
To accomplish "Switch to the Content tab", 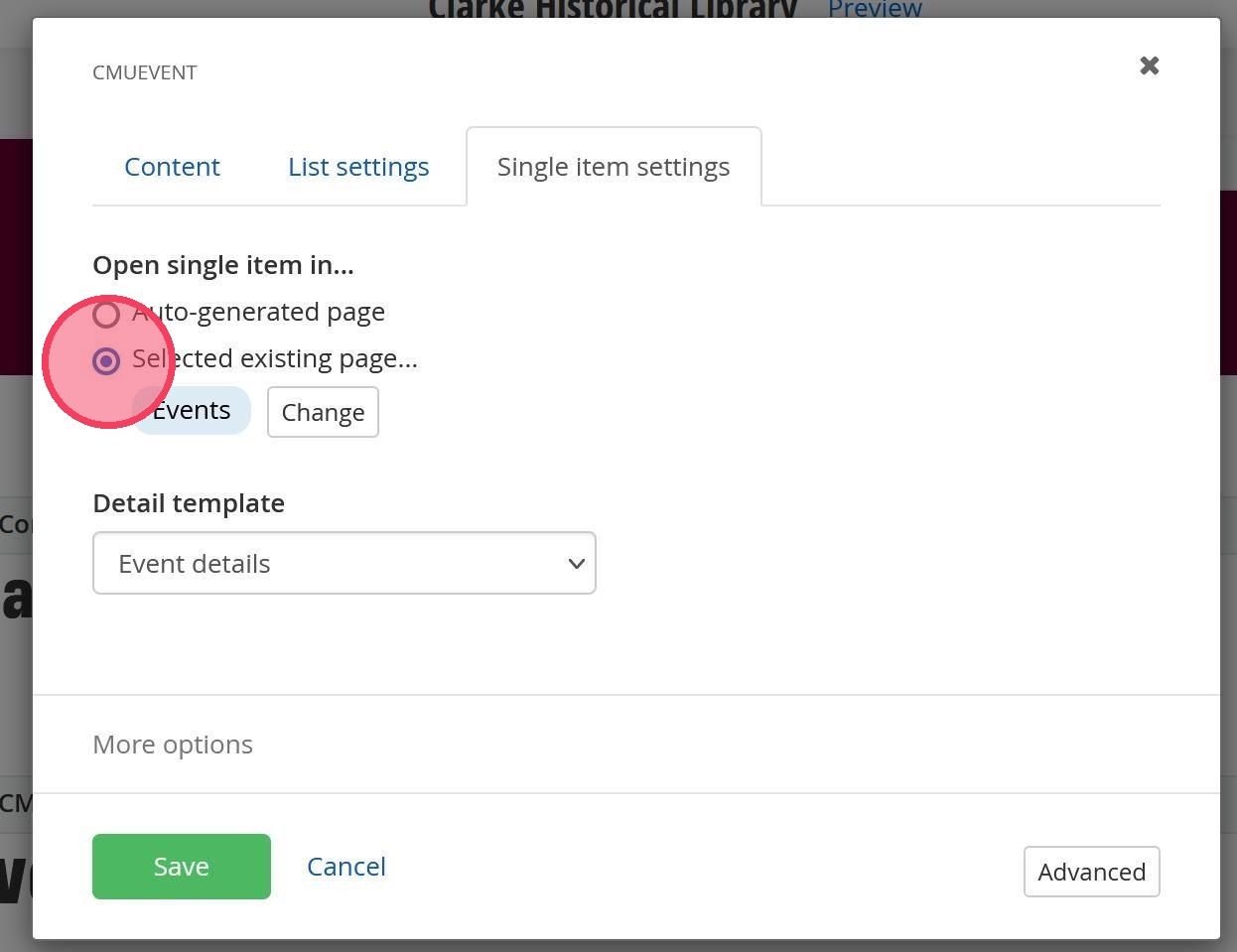I will (172, 167).
